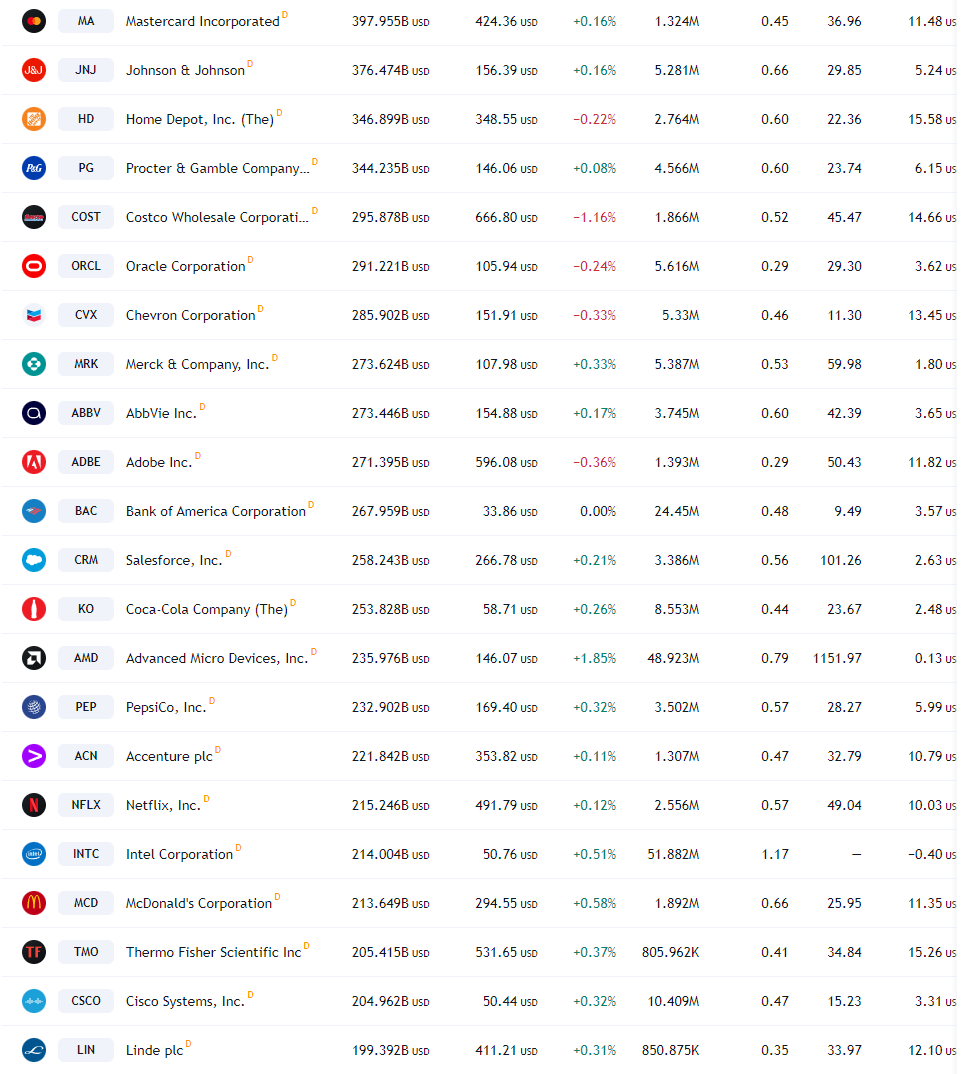
Task: Click the Intel logo icon
Action: coord(34,853)
